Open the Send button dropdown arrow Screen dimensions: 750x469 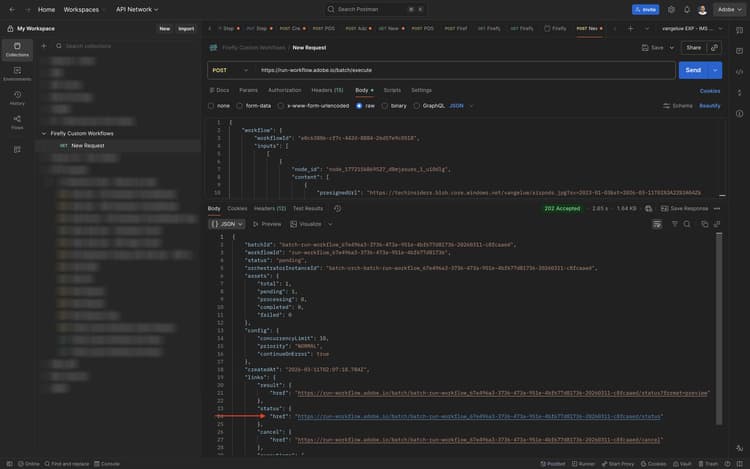(715, 70)
